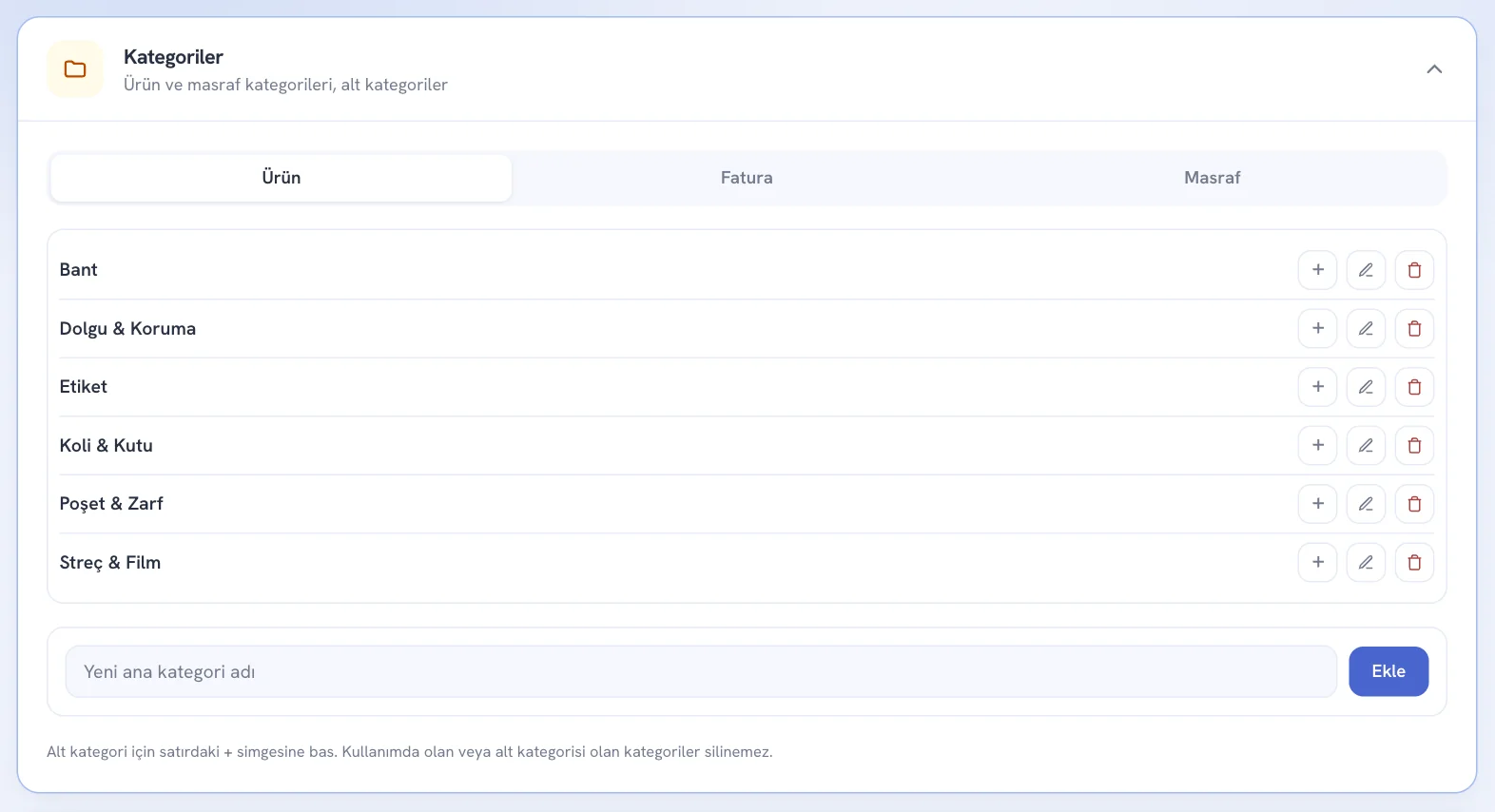
Task: Click the Ekle button
Action: point(1388,671)
